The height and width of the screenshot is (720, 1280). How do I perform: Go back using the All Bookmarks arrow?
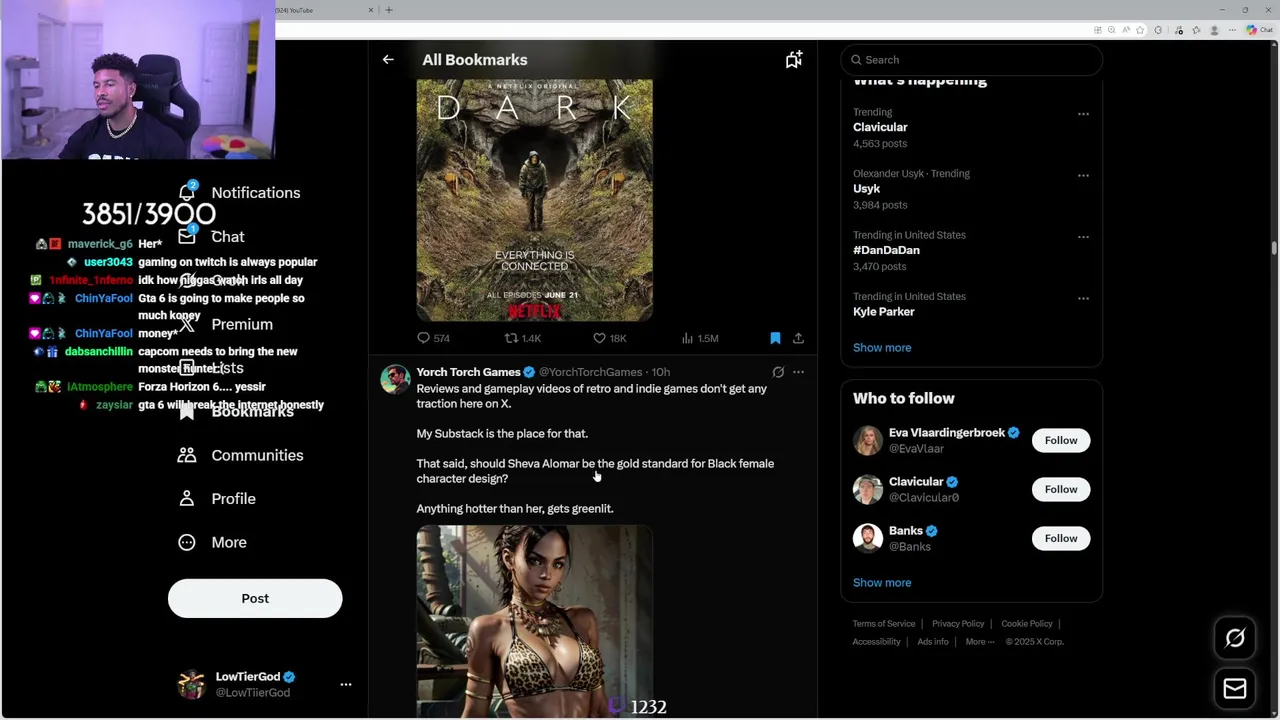[388, 60]
